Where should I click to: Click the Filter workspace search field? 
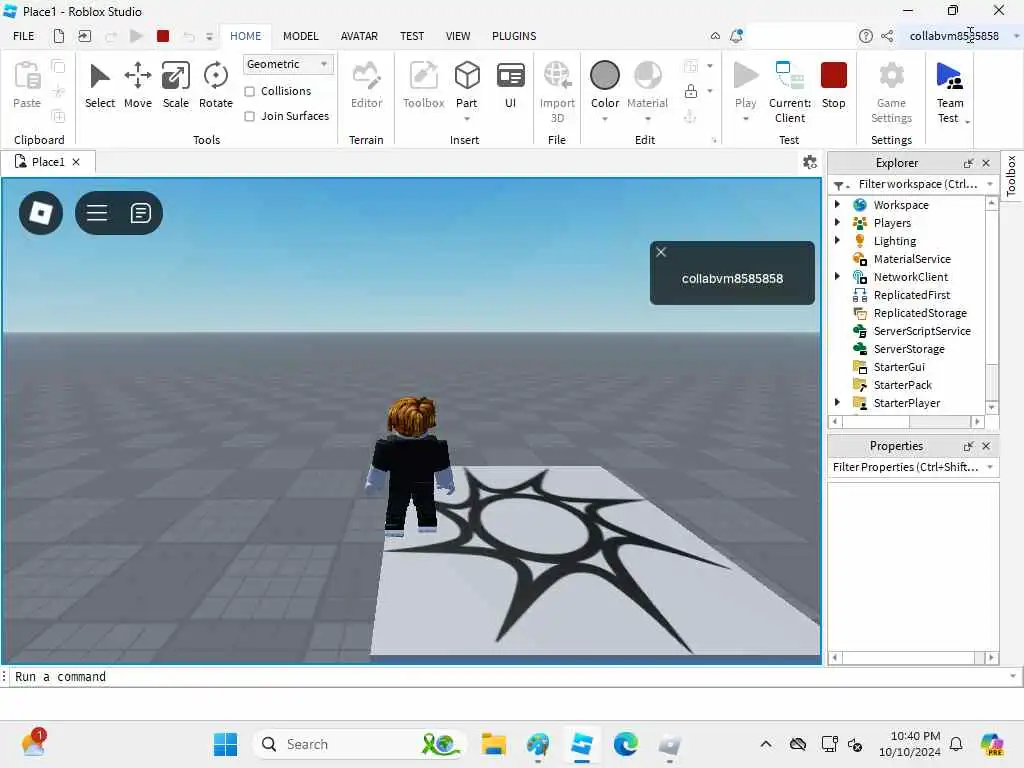point(917,184)
